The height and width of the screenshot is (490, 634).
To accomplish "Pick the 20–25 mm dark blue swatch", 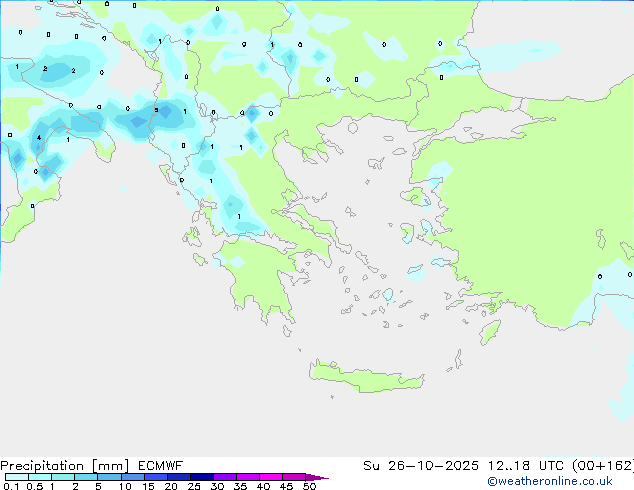I will tap(178, 477).
